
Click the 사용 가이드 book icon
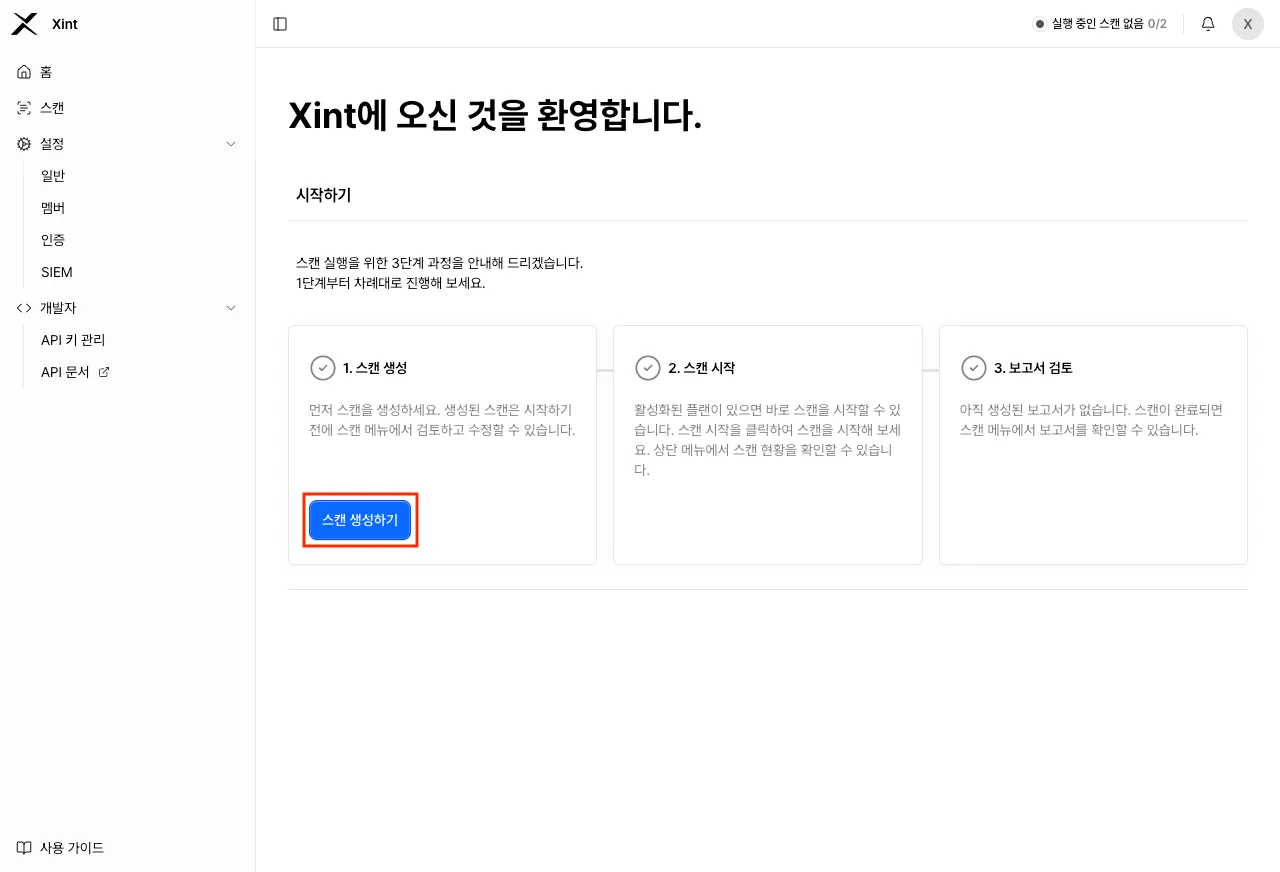coord(22,847)
